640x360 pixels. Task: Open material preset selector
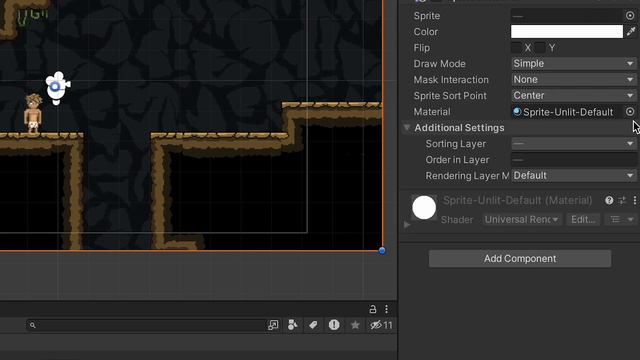(622, 200)
